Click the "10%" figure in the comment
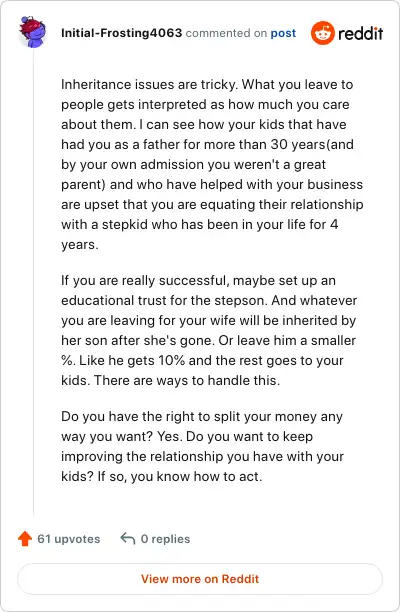The height and width of the screenshot is (612, 400). (171, 360)
